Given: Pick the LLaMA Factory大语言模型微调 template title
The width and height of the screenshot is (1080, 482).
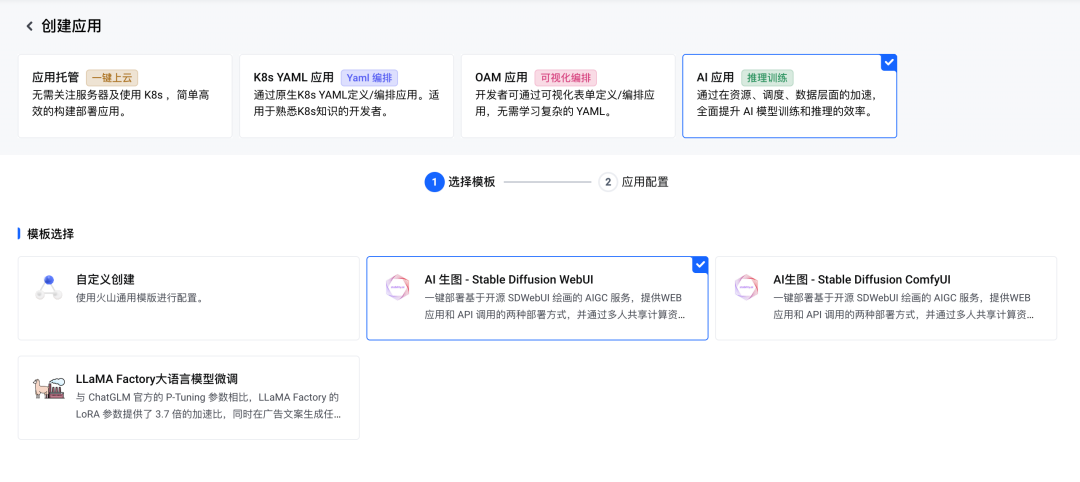Looking at the screenshot, I should pyautogui.click(x=157, y=379).
